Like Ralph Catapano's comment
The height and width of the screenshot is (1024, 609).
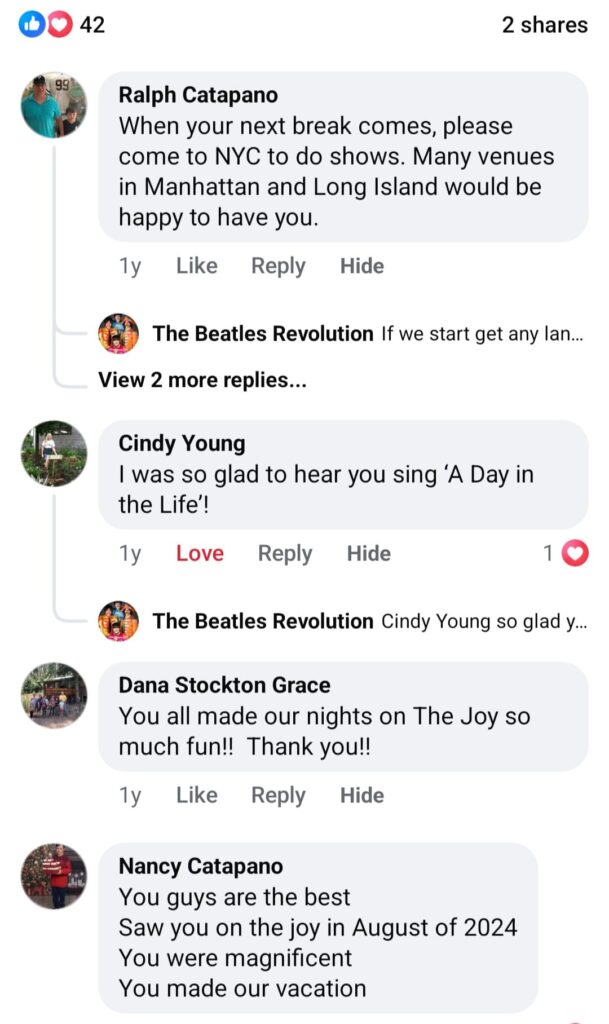pos(196,266)
